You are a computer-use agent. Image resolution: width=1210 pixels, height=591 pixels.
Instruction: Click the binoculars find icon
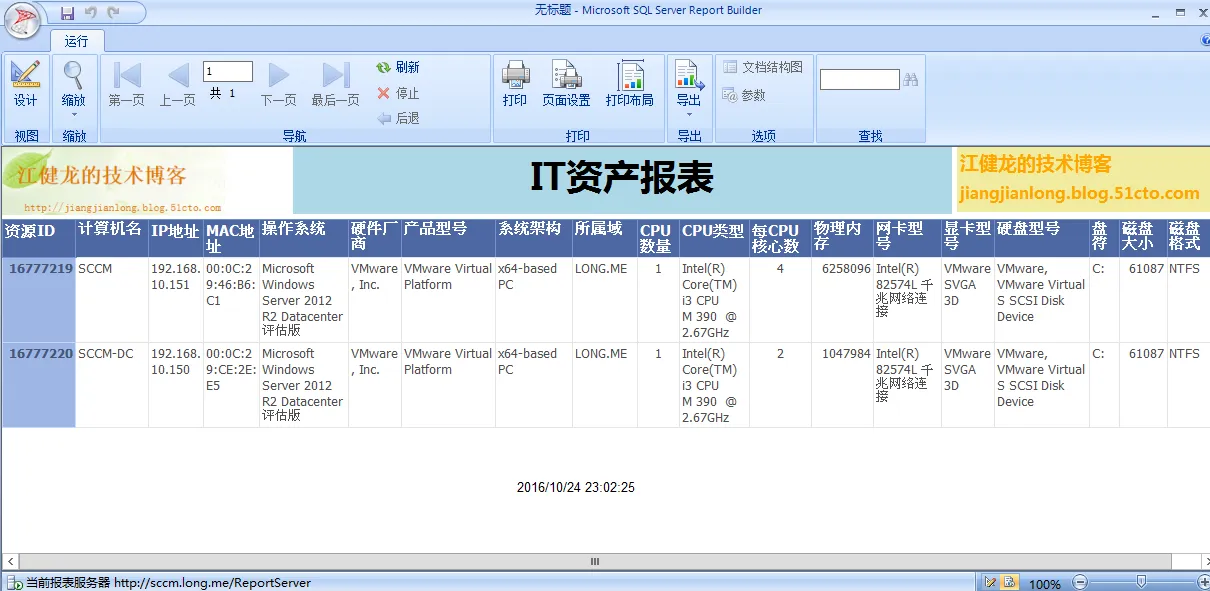click(x=911, y=79)
